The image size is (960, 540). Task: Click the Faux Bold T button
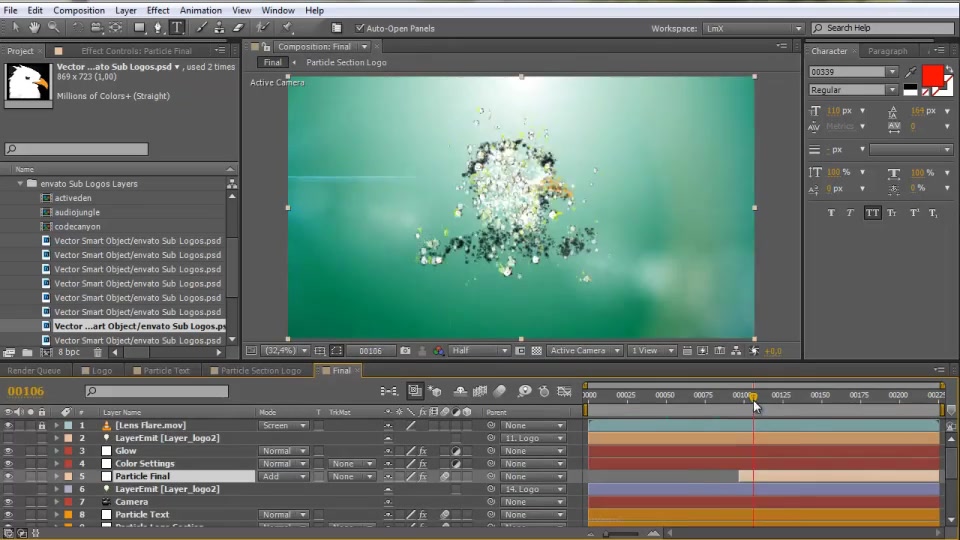[831, 212]
